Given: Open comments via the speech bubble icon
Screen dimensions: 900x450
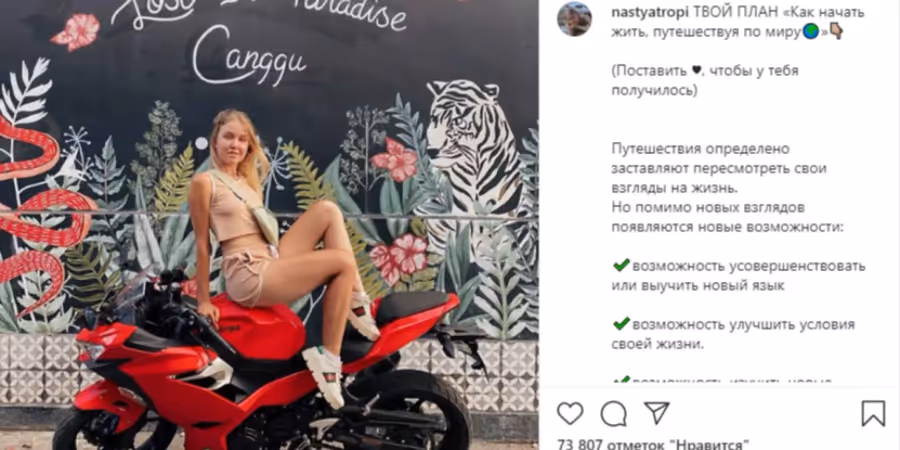Looking at the screenshot, I should [614, 413].
